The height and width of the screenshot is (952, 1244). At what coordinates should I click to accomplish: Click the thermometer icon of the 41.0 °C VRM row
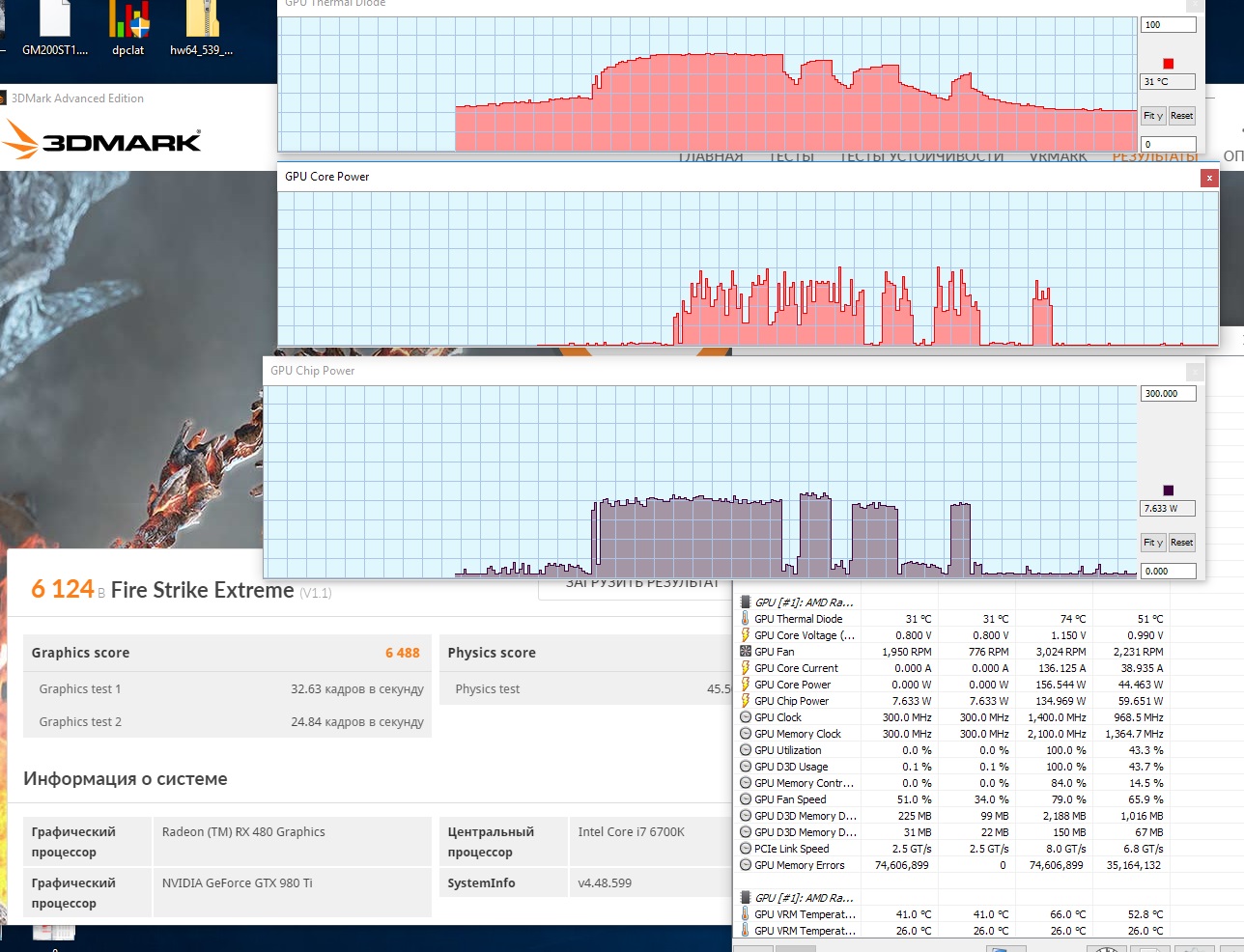click(x=745, y=914)
